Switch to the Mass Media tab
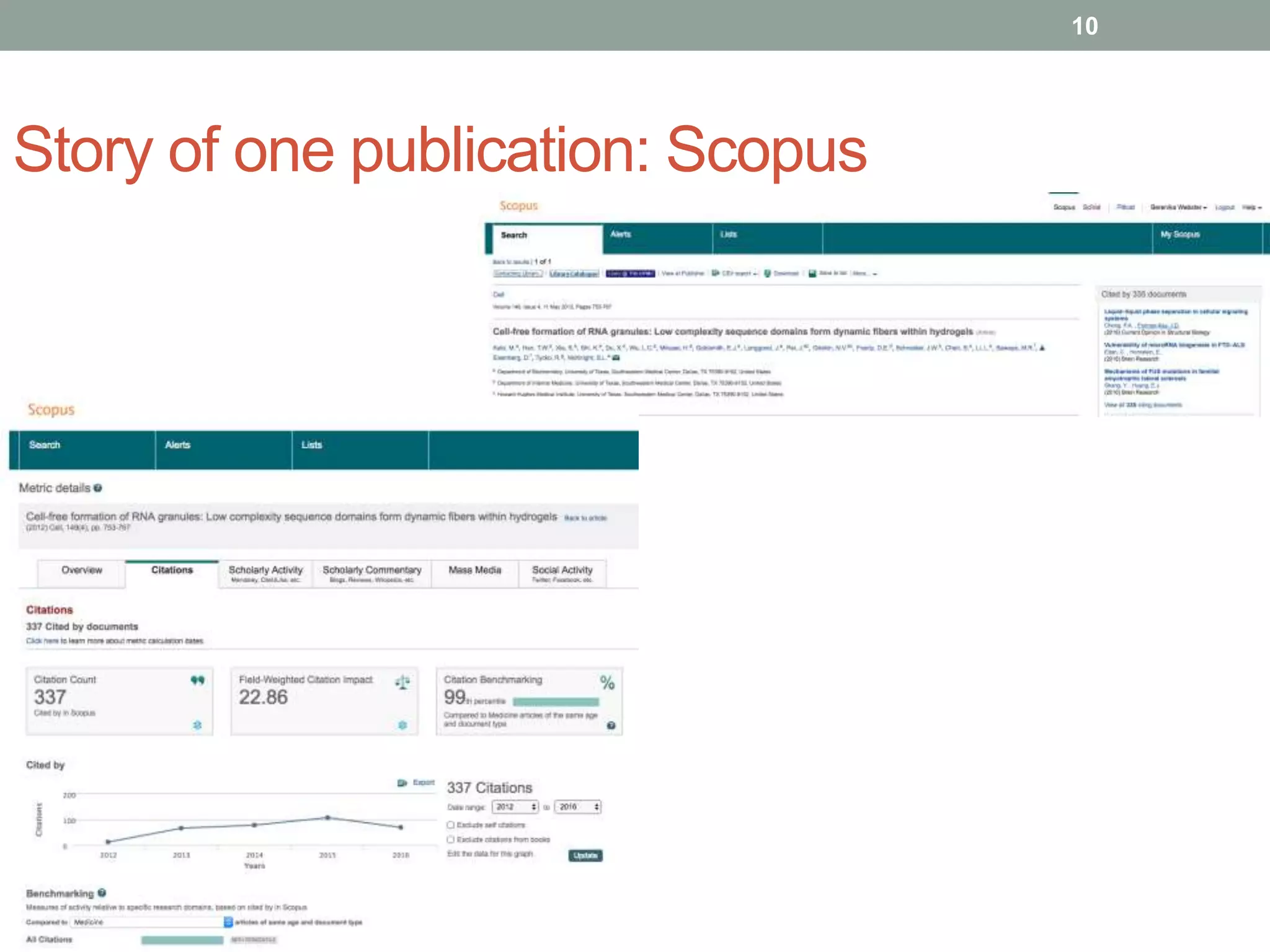The height and width of the screenshot is (952, 1270). click(x=474, y=573)
